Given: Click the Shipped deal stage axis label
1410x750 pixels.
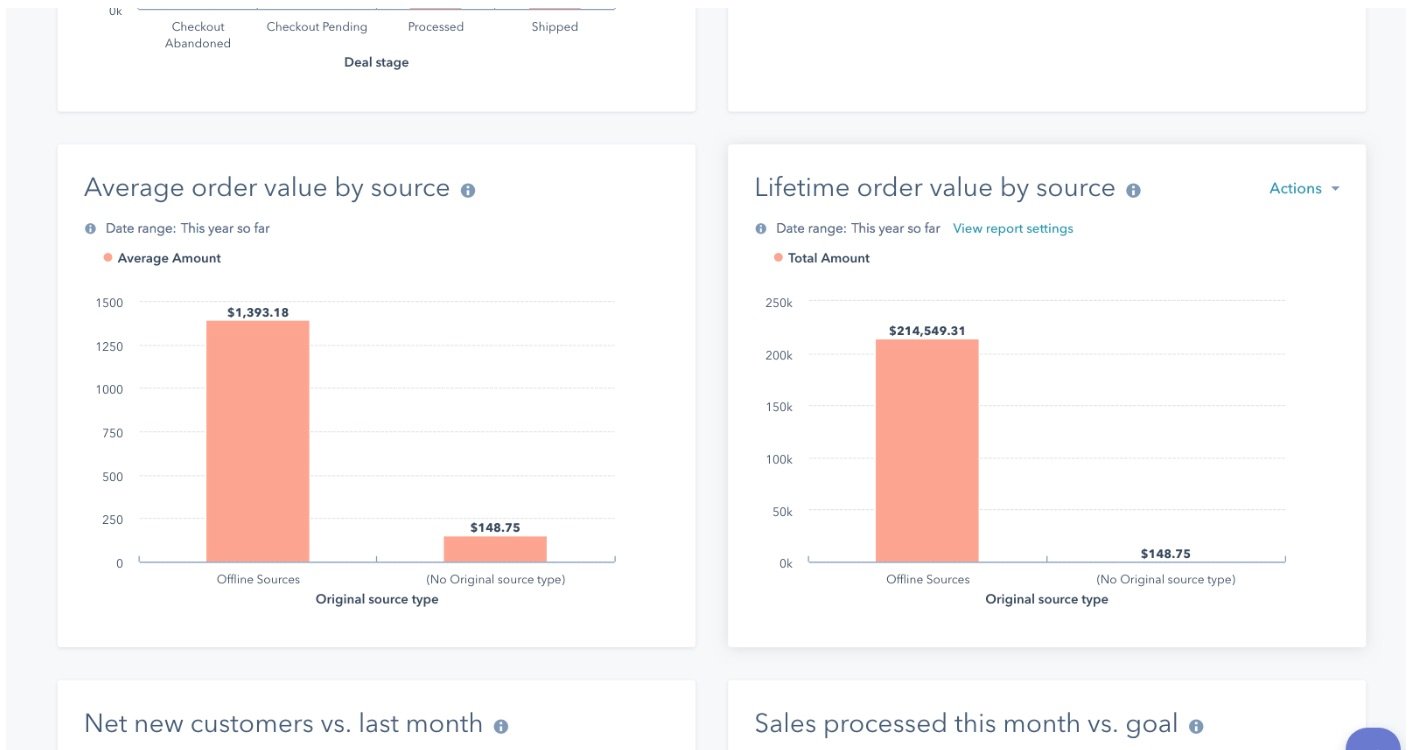Looking at the screenshot, I should [x=554, y=27].
